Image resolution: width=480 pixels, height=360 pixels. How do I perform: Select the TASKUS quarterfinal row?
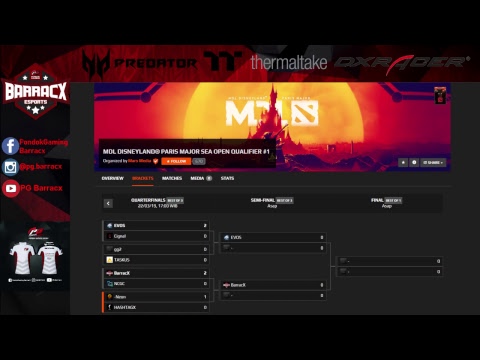click(x=156, y=260)
